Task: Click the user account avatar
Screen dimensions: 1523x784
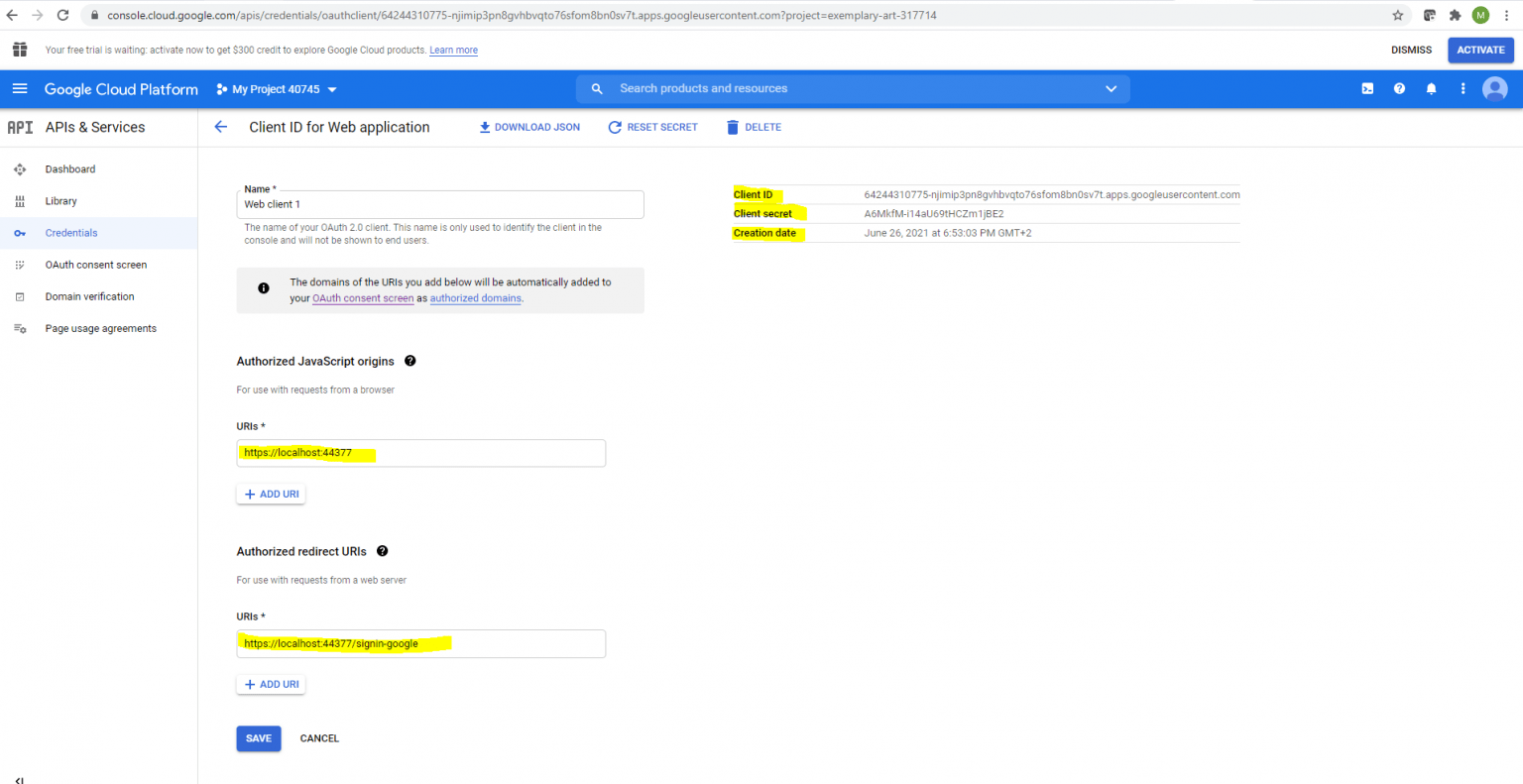Action: tap(1494, 89)
